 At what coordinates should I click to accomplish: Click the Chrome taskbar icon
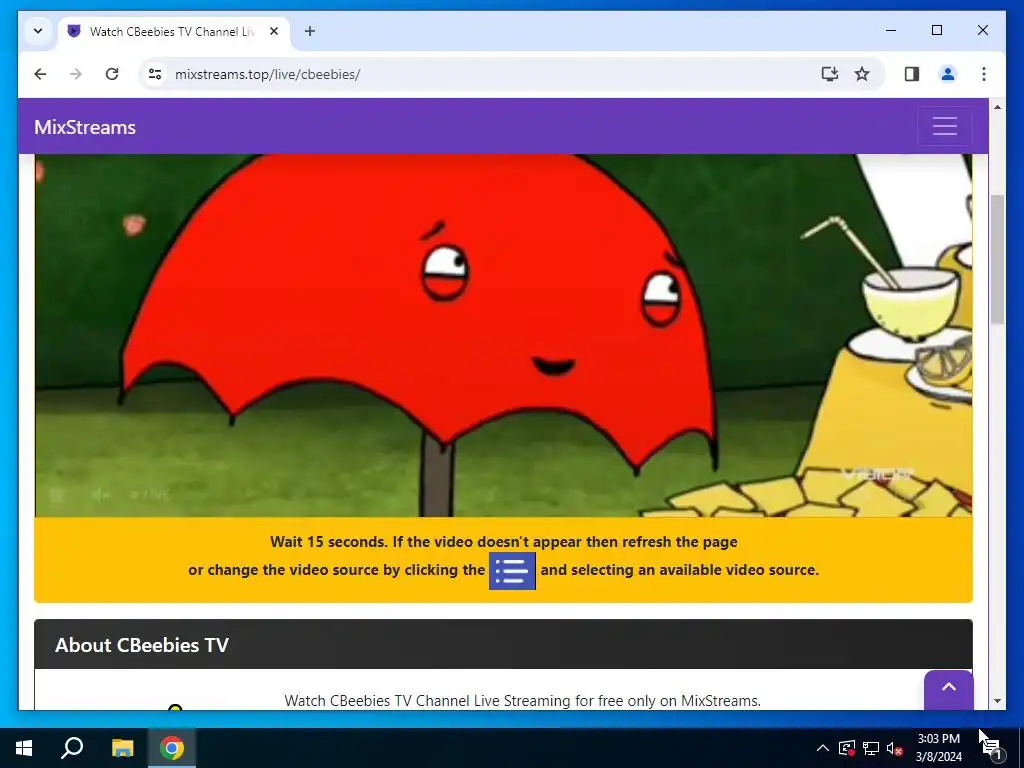172,748
